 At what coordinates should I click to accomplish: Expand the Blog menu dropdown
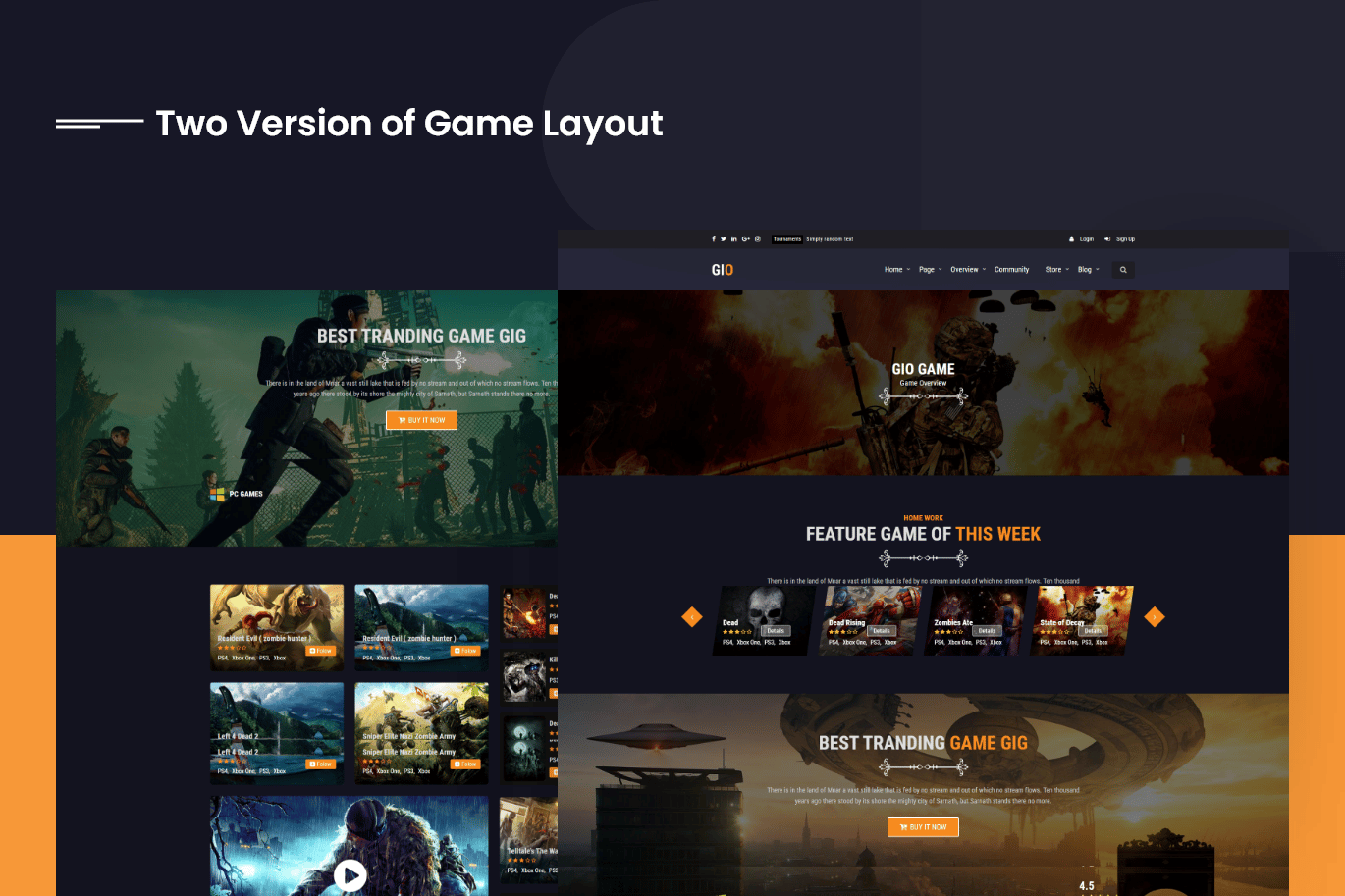pyautogui.click(x=1089, y=269)
